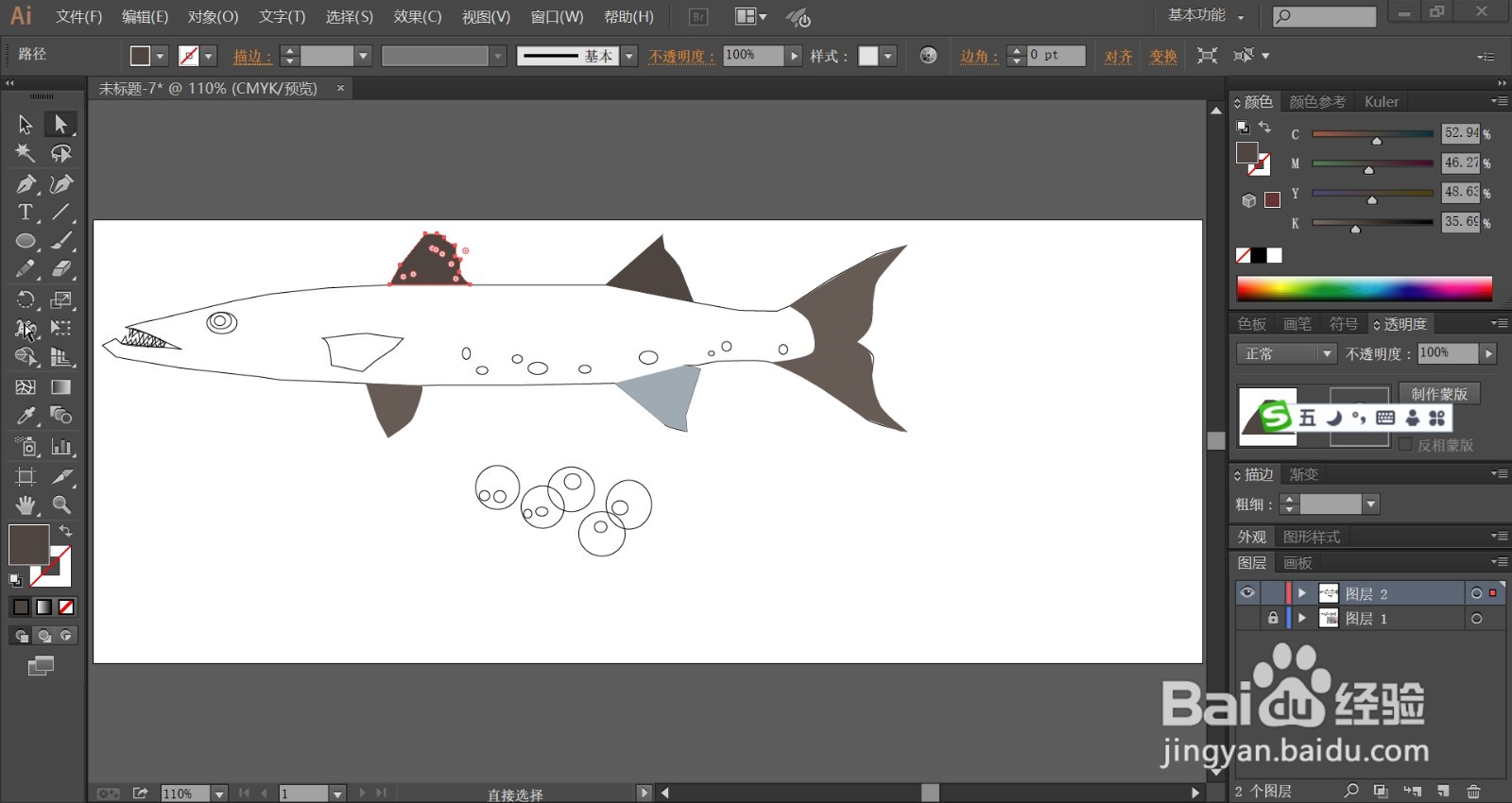Switch to the 画板 tab
The image size is (1512, 803).
click(x=1297, y=563)
